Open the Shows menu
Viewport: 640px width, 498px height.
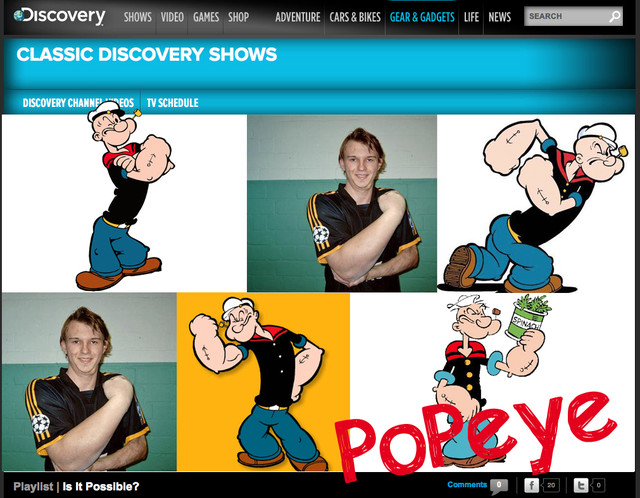coord(138,17)
